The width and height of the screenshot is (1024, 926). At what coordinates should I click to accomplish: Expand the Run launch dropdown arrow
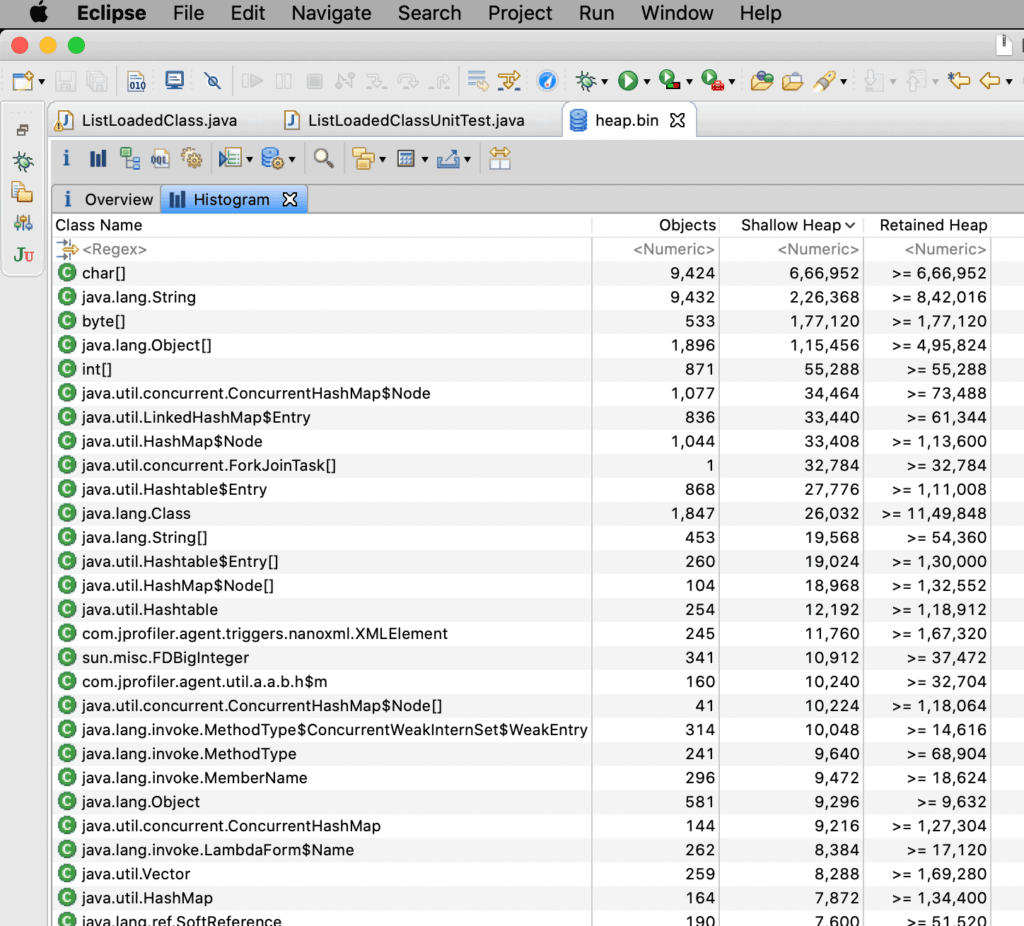click(x=647, y=82)
